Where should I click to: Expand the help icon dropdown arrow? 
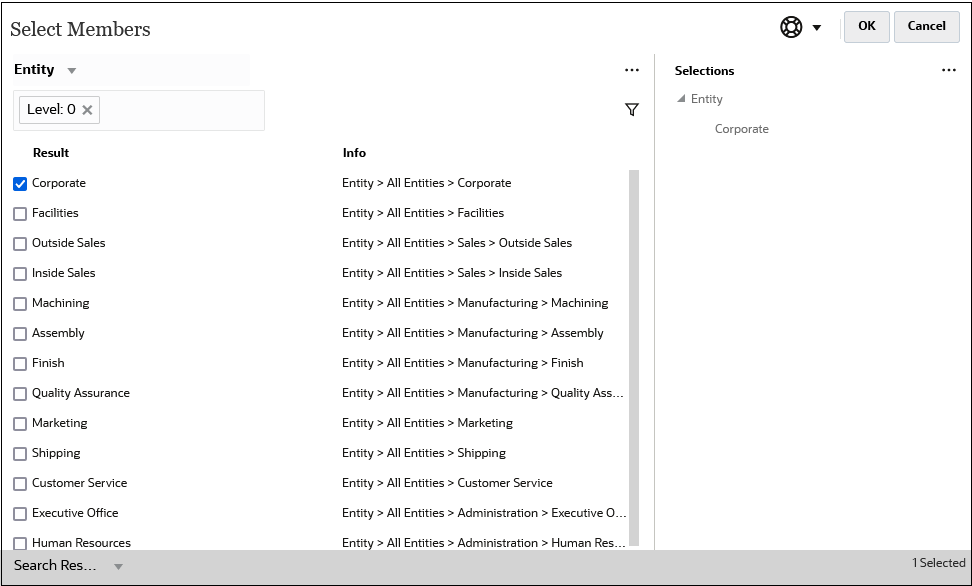coord(816,27)
